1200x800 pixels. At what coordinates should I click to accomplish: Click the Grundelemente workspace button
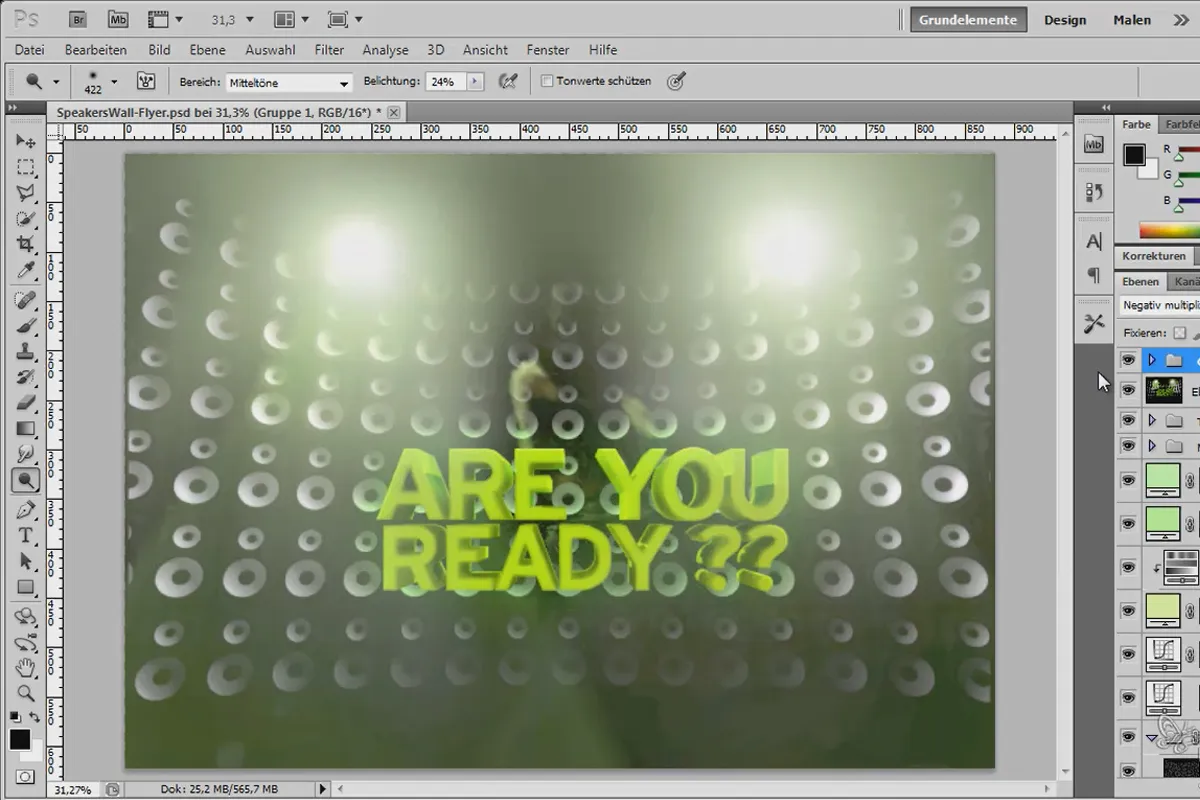pyautogui.click(x=968, y=19)
